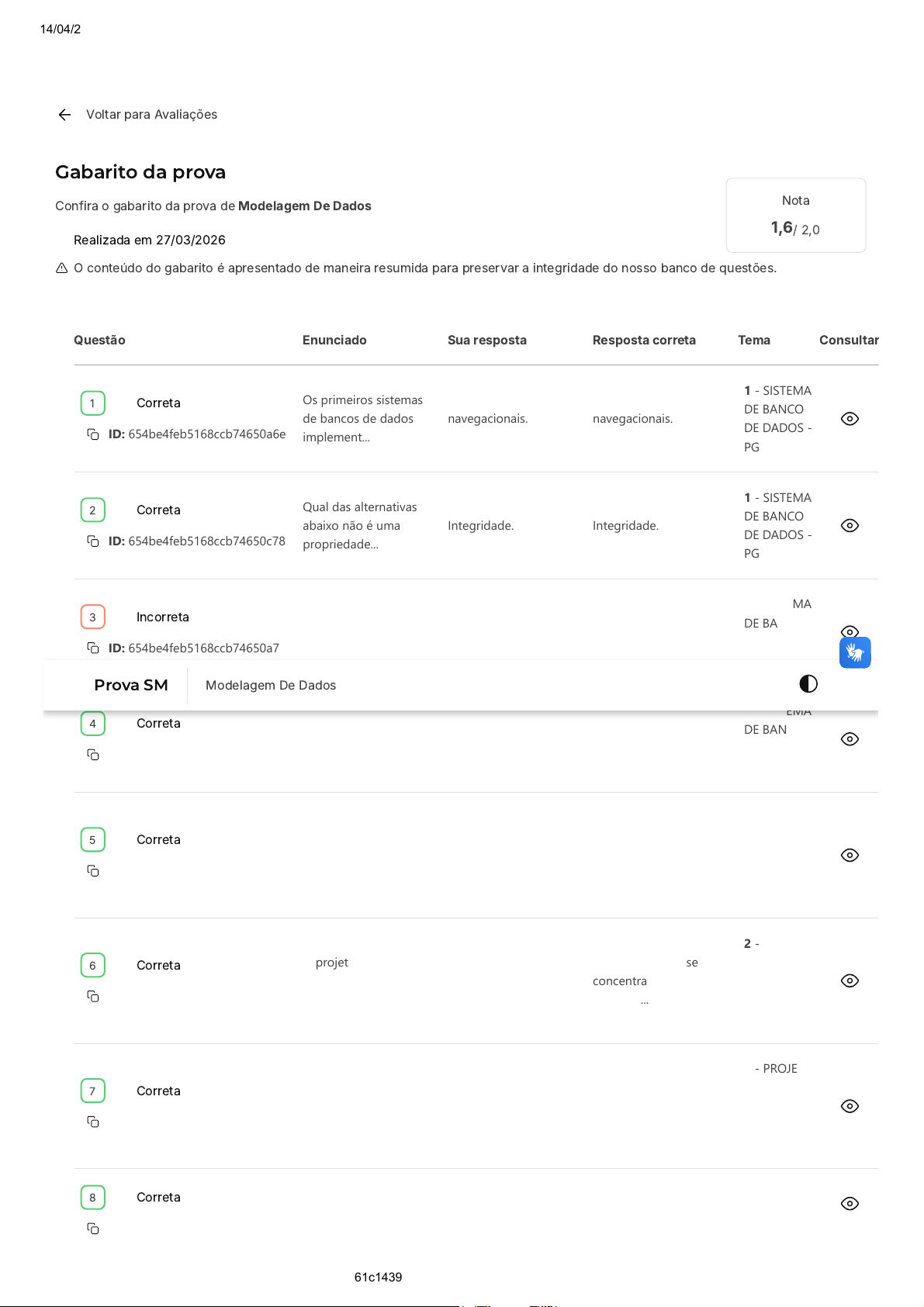Click question number 3 badge
This screenshot has height=1307, width=924.
[93, 617]
